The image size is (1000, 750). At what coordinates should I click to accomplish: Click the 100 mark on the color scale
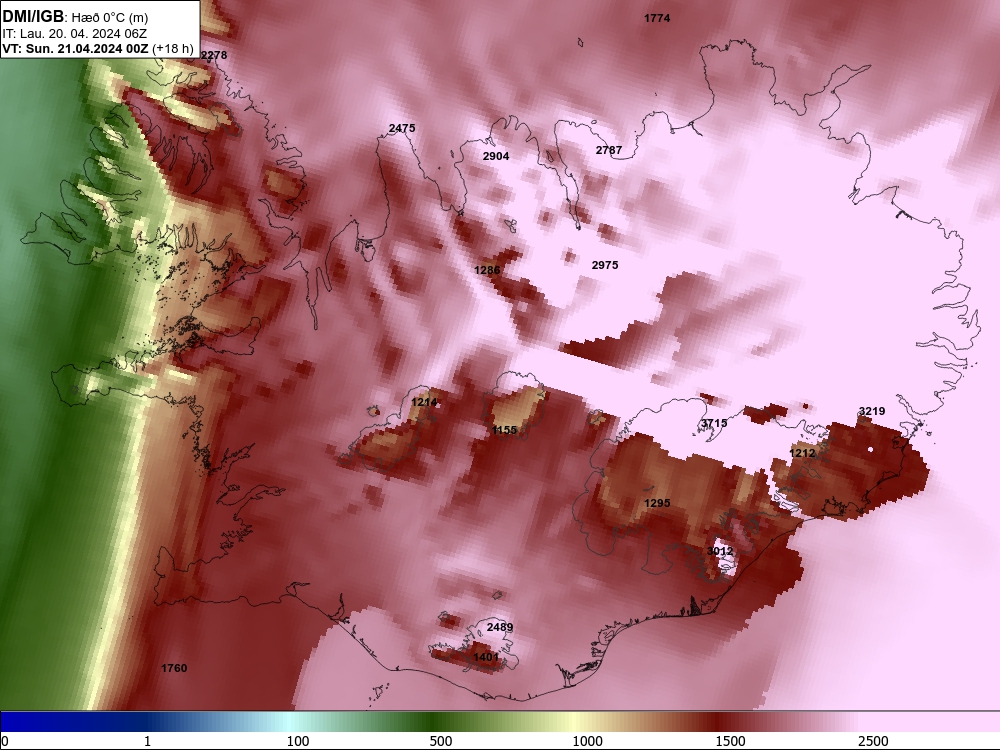(298, 741)
